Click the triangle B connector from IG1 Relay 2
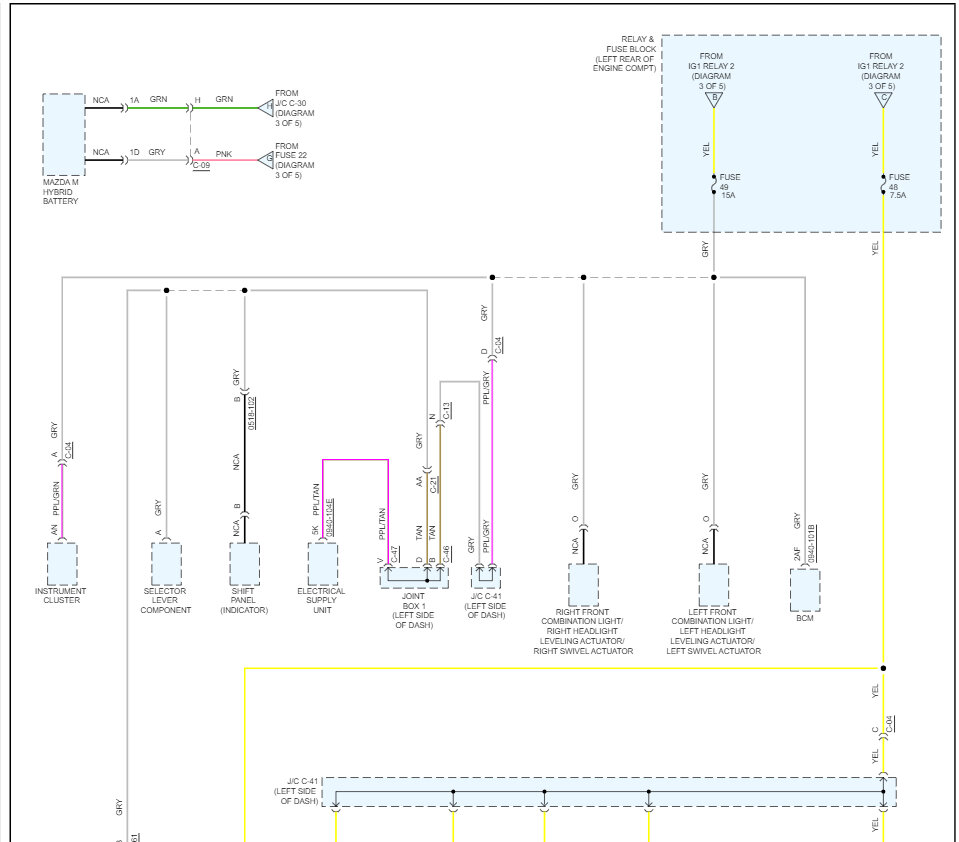The width and height of the screenshot is (959, 842). click(x=714, y=99)
